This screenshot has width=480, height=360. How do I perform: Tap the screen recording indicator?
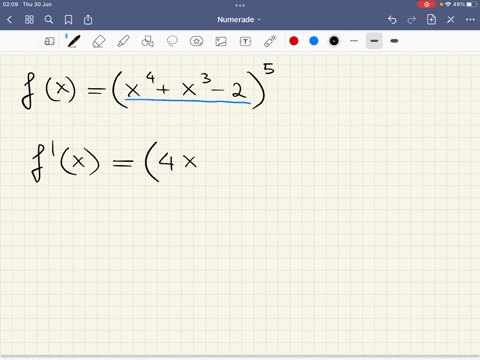[x=427, y=4]
